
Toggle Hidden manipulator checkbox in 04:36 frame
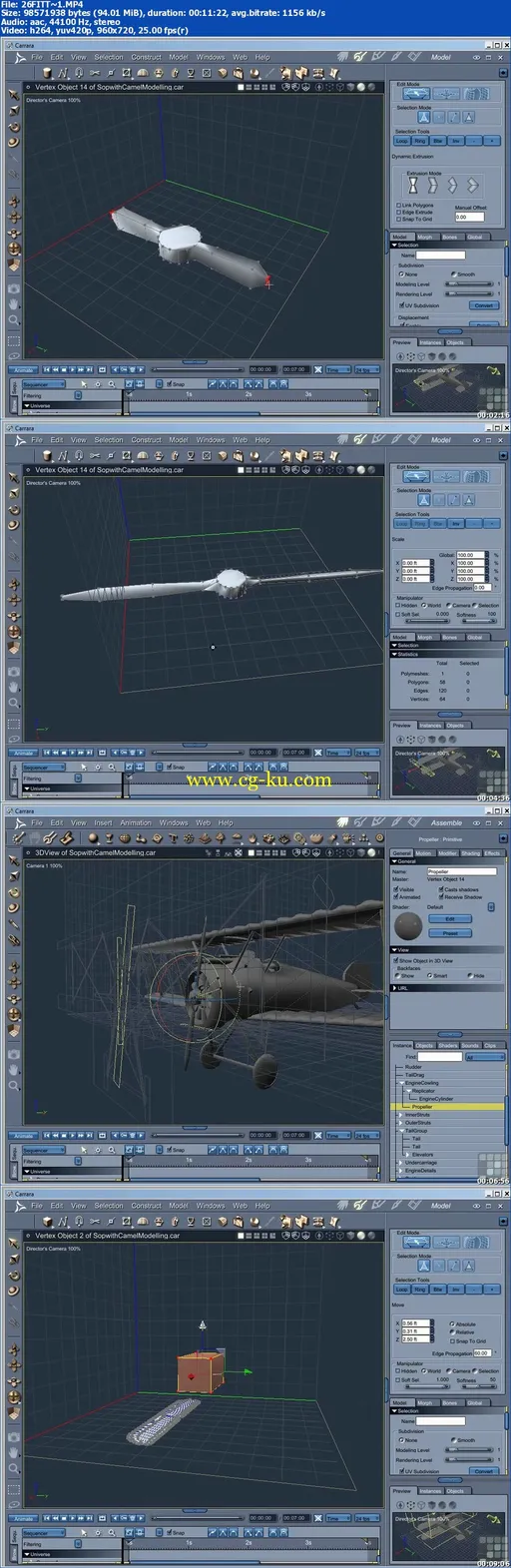point(398,605)
